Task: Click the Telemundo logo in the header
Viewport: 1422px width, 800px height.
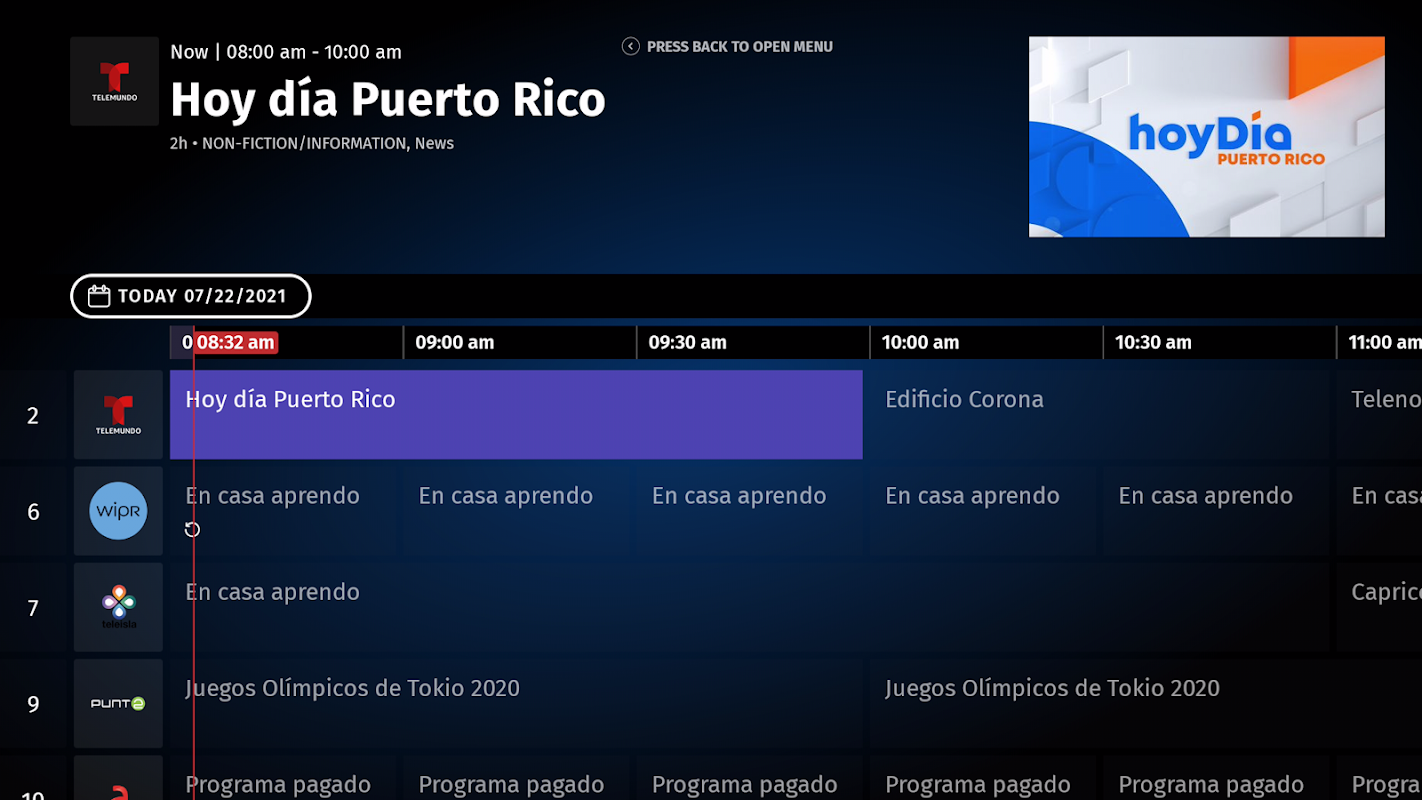Action: (x=115, y=81)
